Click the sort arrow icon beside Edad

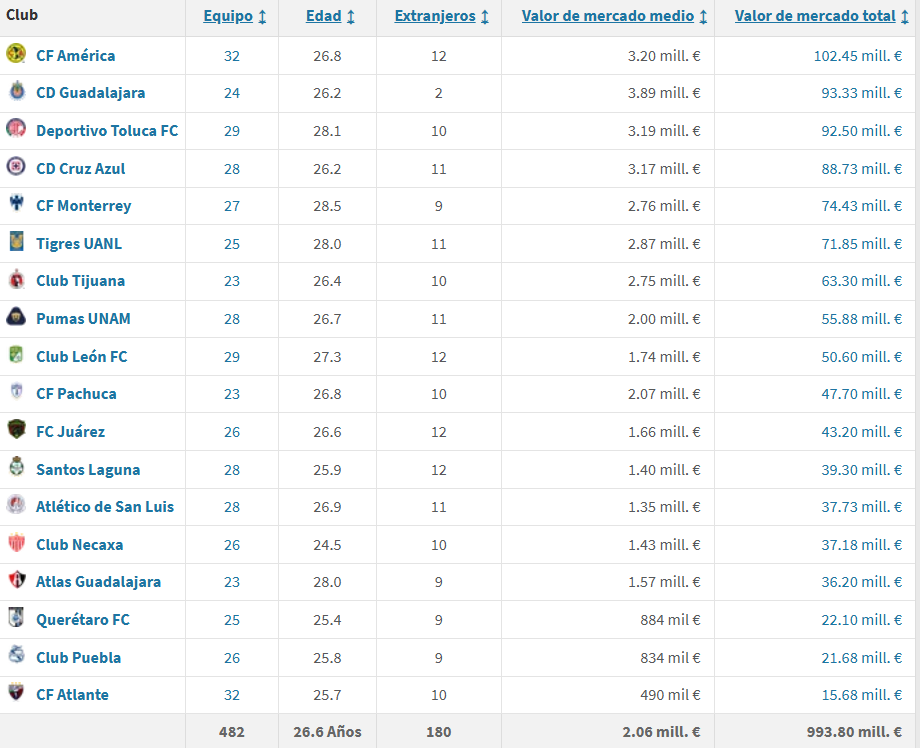[x=351, y=17]
